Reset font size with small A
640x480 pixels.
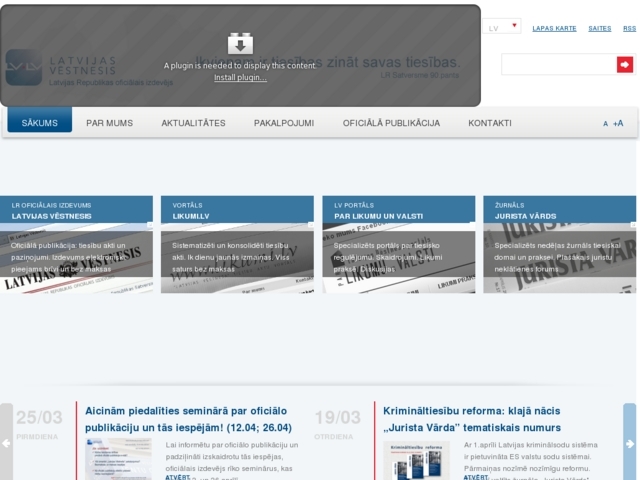[x=605, y=124]
